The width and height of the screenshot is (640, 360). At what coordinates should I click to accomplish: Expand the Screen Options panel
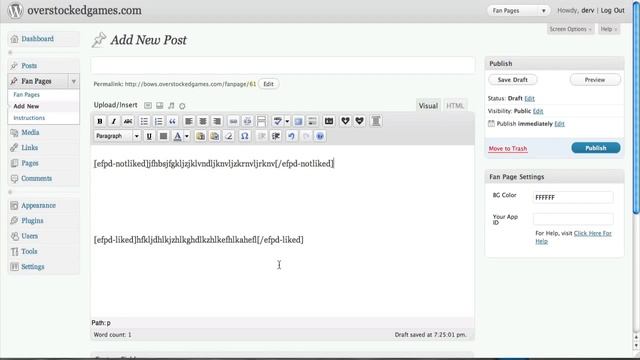(x=570, y=29)
